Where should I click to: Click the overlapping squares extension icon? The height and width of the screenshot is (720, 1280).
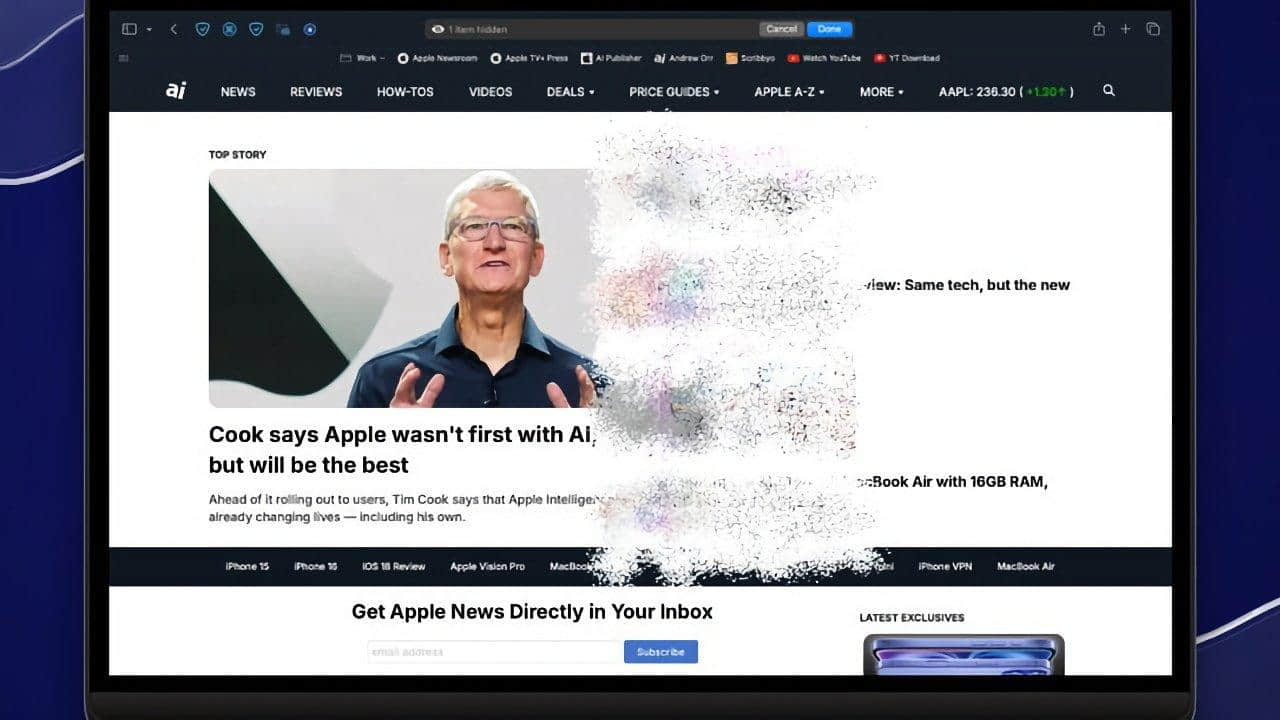(283, 29)
